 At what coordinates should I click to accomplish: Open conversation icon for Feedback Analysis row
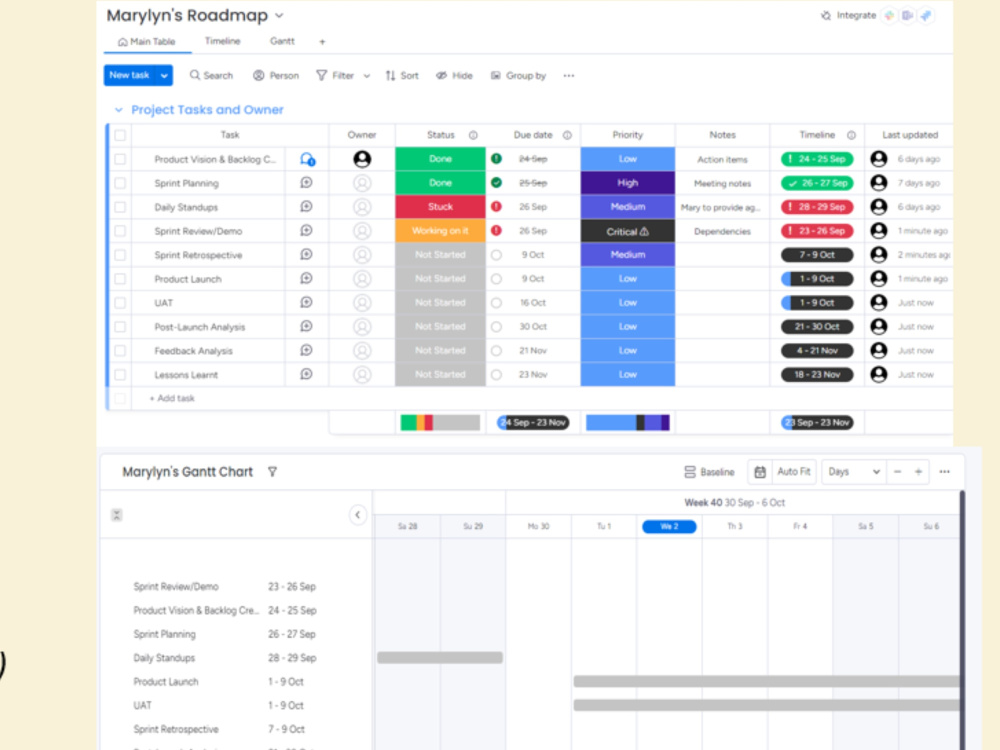306,350
